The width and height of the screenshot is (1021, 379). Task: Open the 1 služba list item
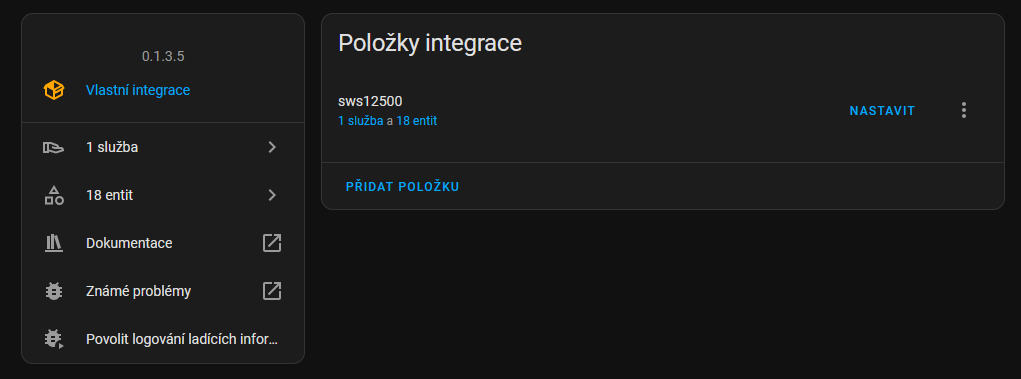163,147
